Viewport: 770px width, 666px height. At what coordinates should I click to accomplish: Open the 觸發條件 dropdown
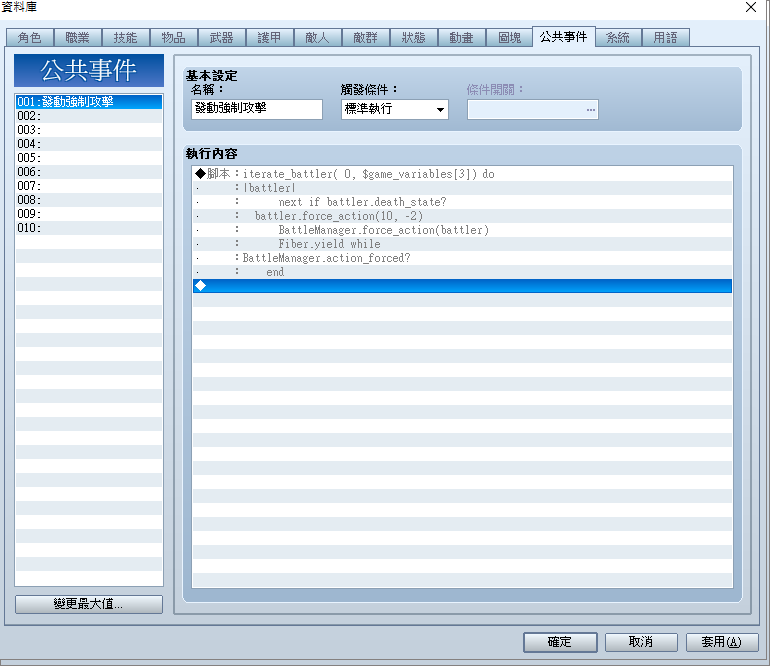[x=395, y=109]
